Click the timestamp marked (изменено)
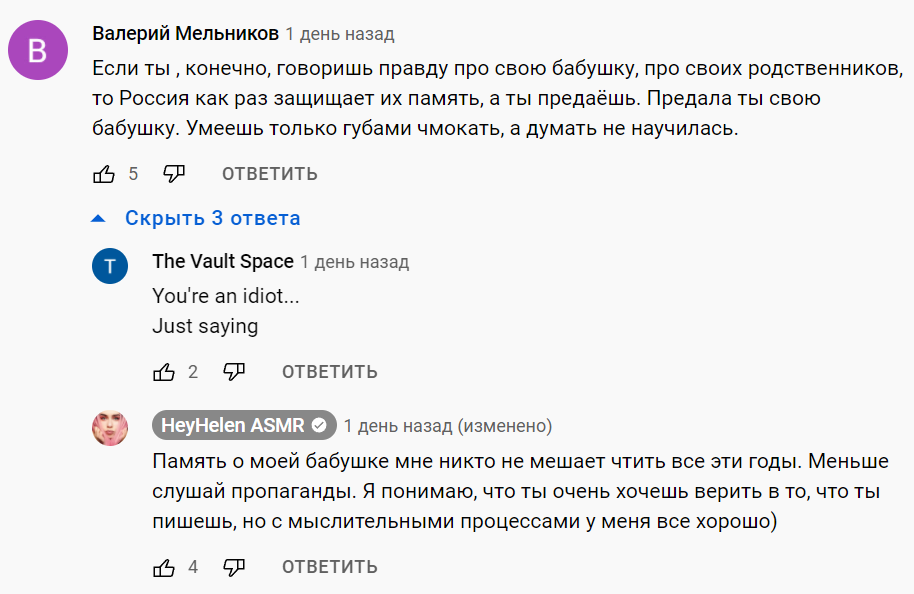Image resolution: width=914 pixels, height=594 pixels. point(447,426)
